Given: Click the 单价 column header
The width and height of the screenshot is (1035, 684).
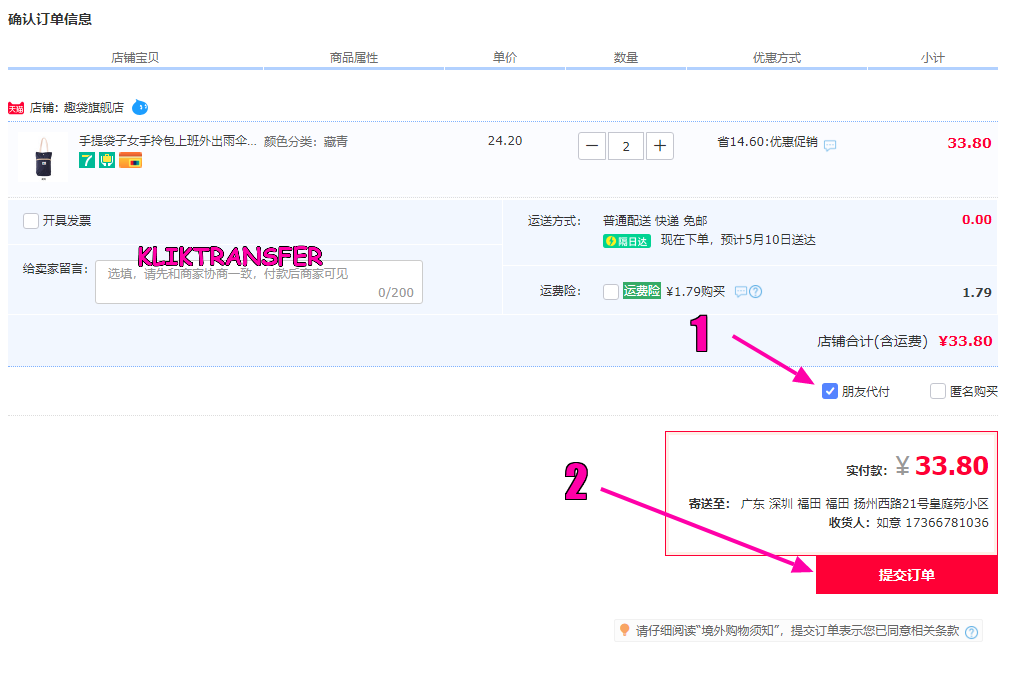Looking at the screenshot, I should tap(505, 57).
